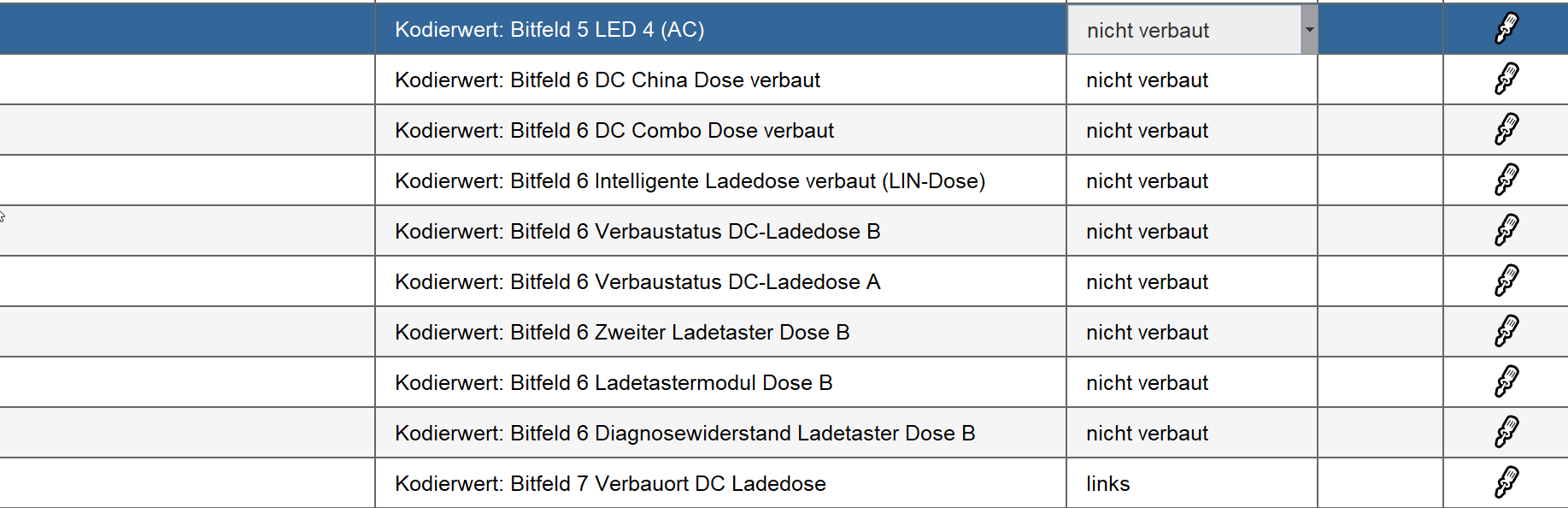The height and width of the screenshot is (508, 1568).
Task: Select row Bitfeld 6 DC China Dose verbaut
Action: coord(607,80)
